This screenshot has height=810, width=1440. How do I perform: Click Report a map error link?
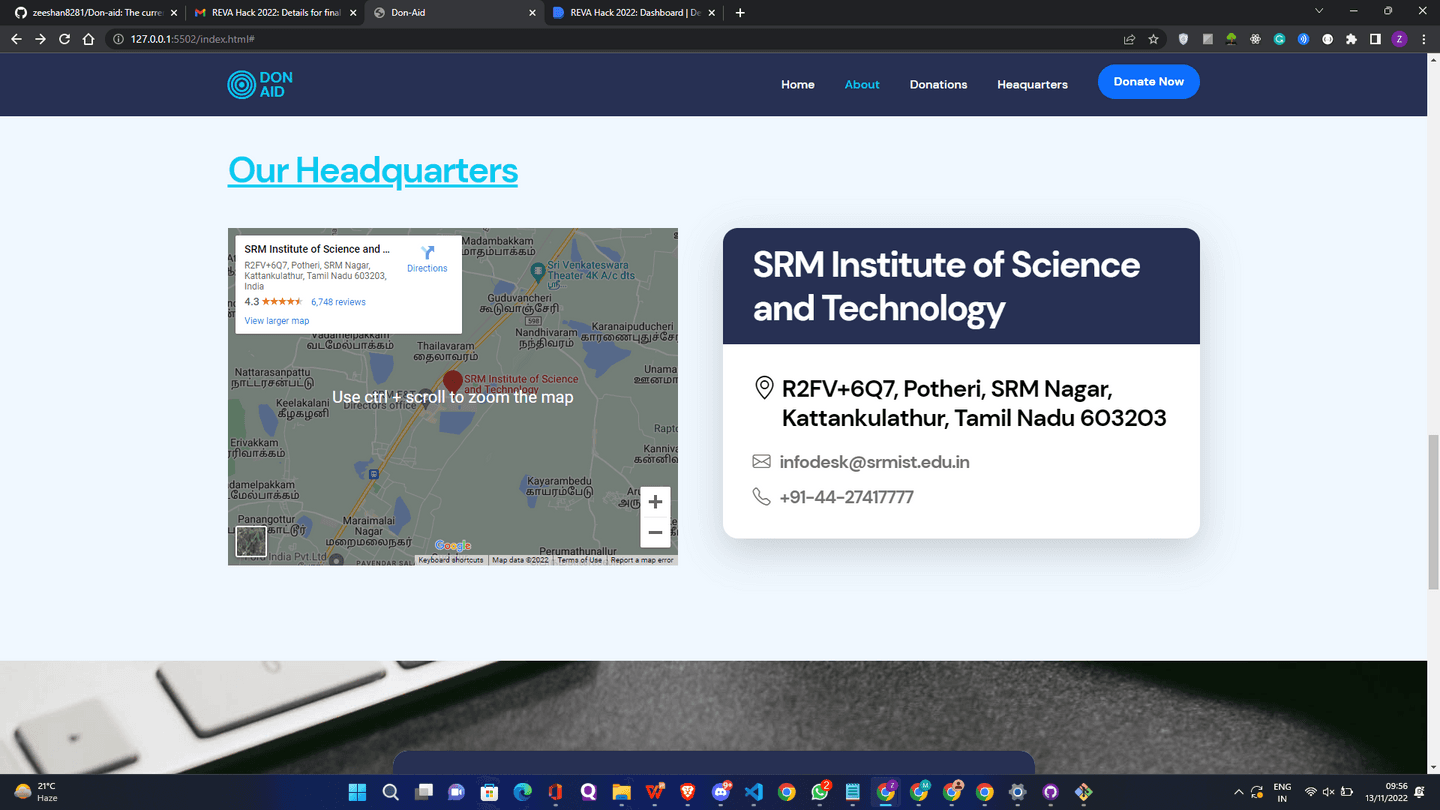click(642, 560)
